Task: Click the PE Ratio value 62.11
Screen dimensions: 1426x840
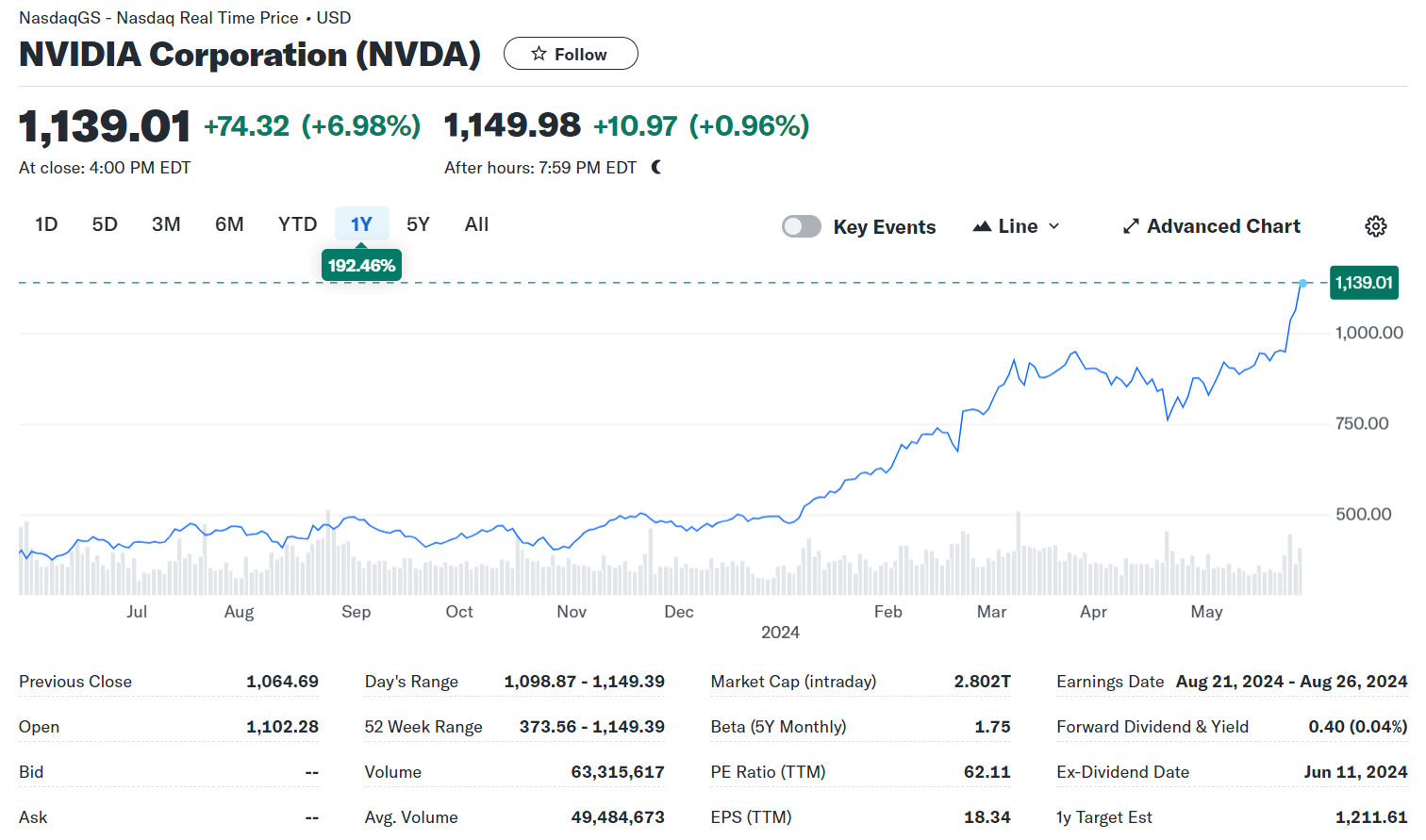Action: tap(987, 772)
